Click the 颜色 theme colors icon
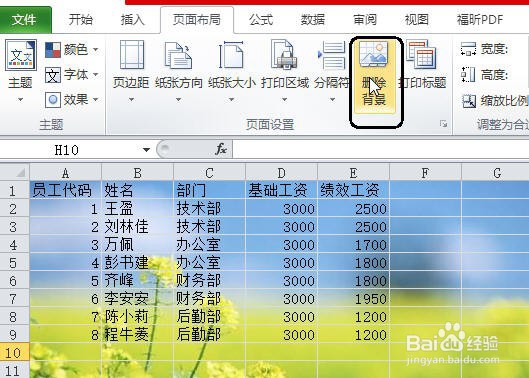This screenshot has width=529, height=378. [53, 50]
